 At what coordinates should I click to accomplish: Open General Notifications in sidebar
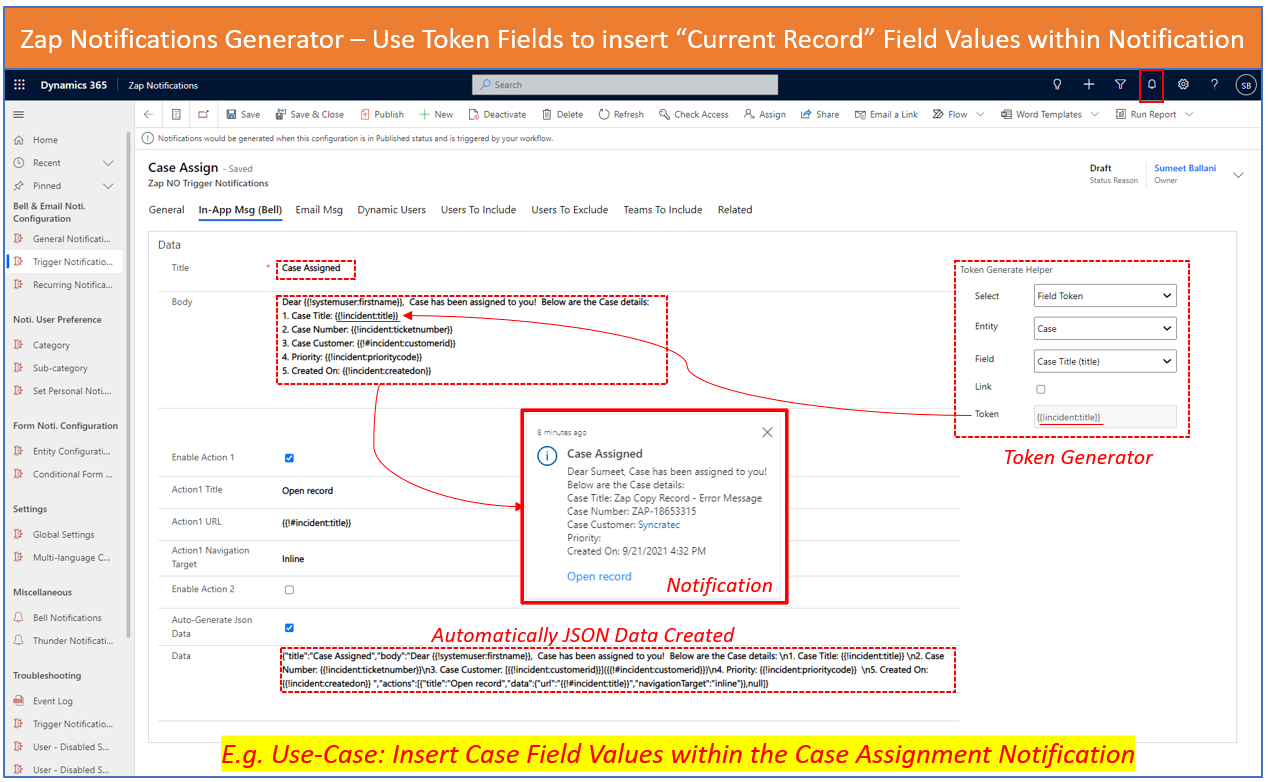coord(63,239)
